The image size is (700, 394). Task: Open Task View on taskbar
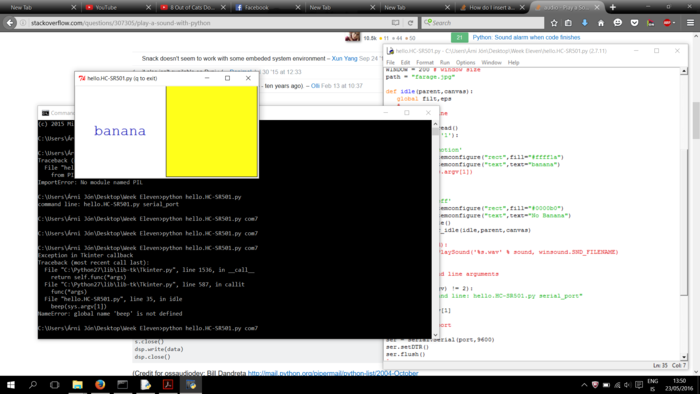click(54, 385)
